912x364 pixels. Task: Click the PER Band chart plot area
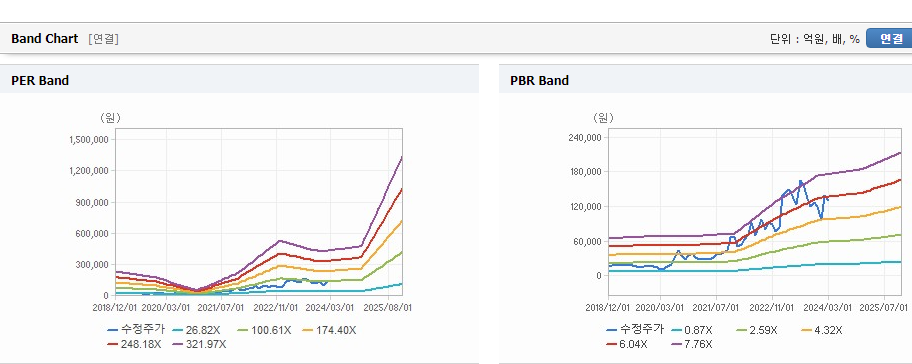click(x=259, y=212)
